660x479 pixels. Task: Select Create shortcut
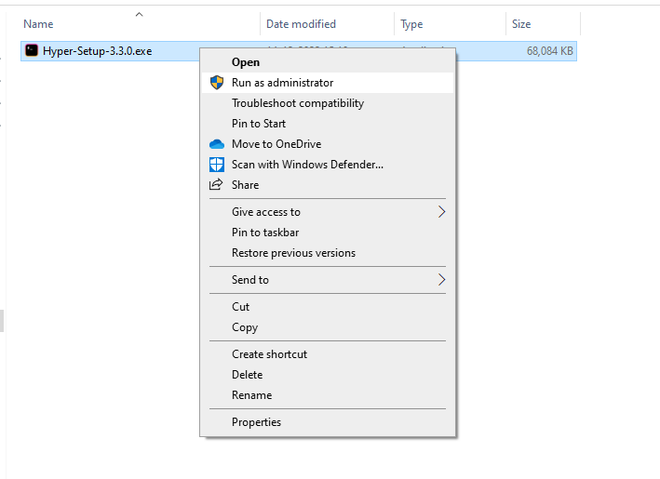(x=269, y=354)
